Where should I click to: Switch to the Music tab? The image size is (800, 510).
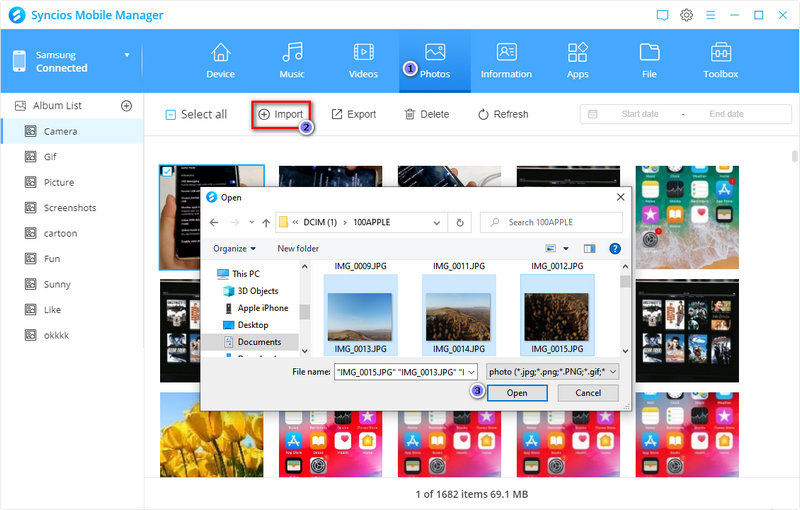click(x=292, y=61)
